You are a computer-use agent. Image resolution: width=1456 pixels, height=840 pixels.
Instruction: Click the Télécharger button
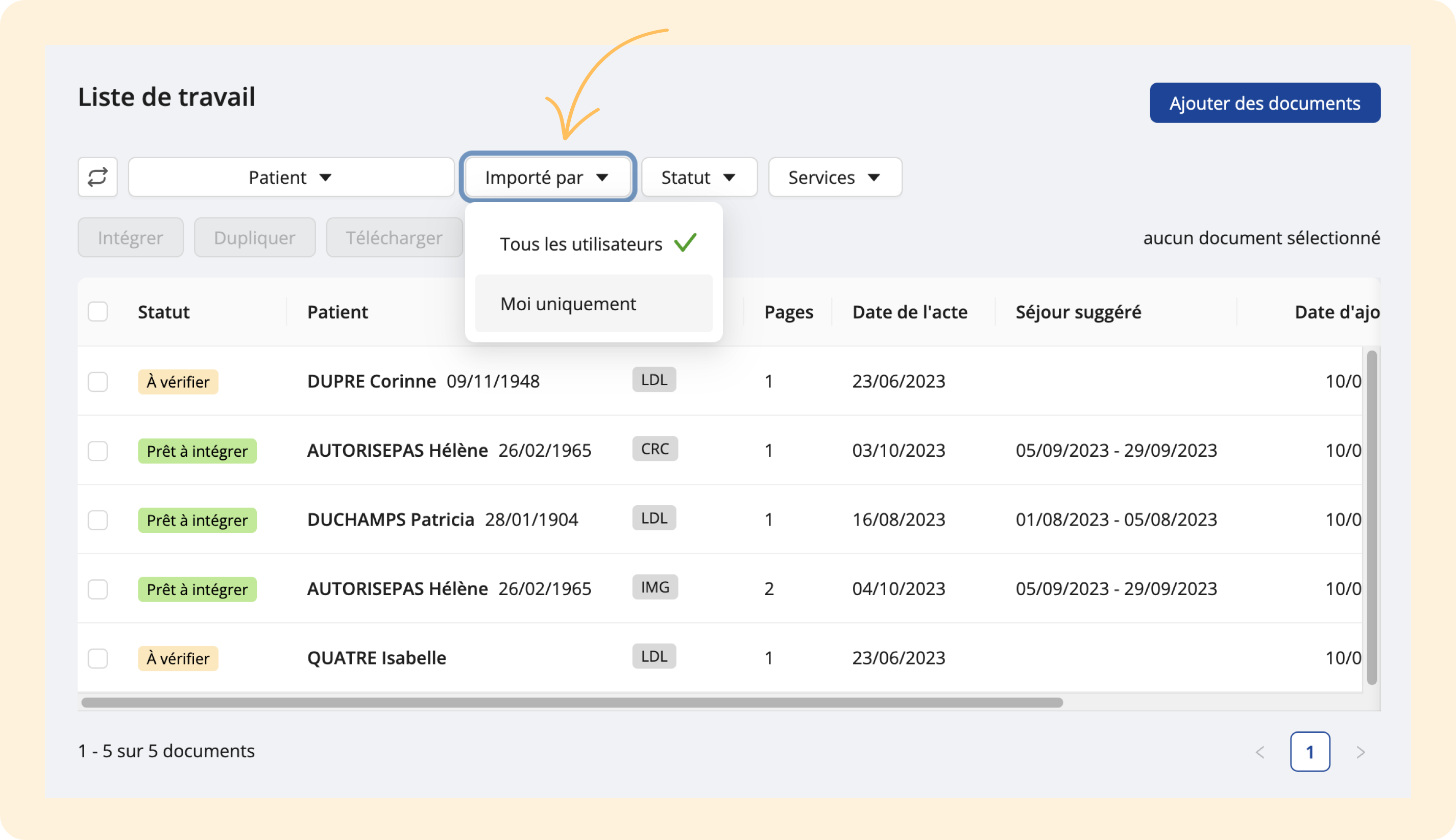[x=394, y=237]
